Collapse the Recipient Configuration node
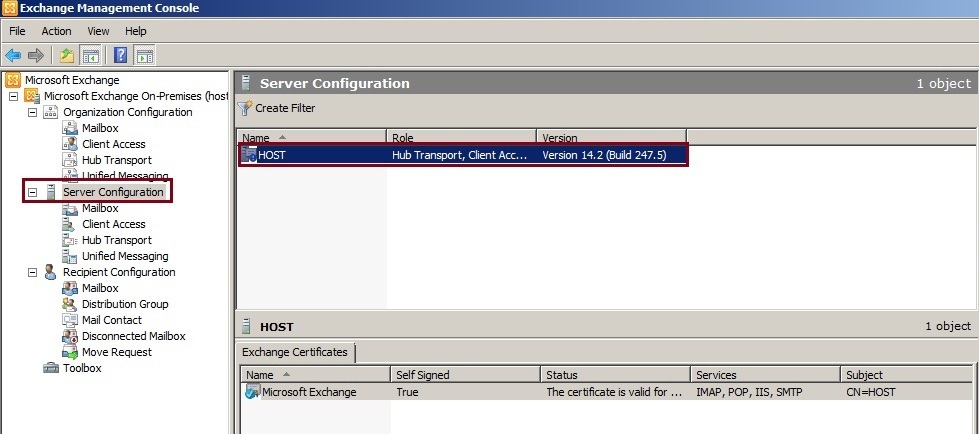979x434 pixels. coord(32,272)
